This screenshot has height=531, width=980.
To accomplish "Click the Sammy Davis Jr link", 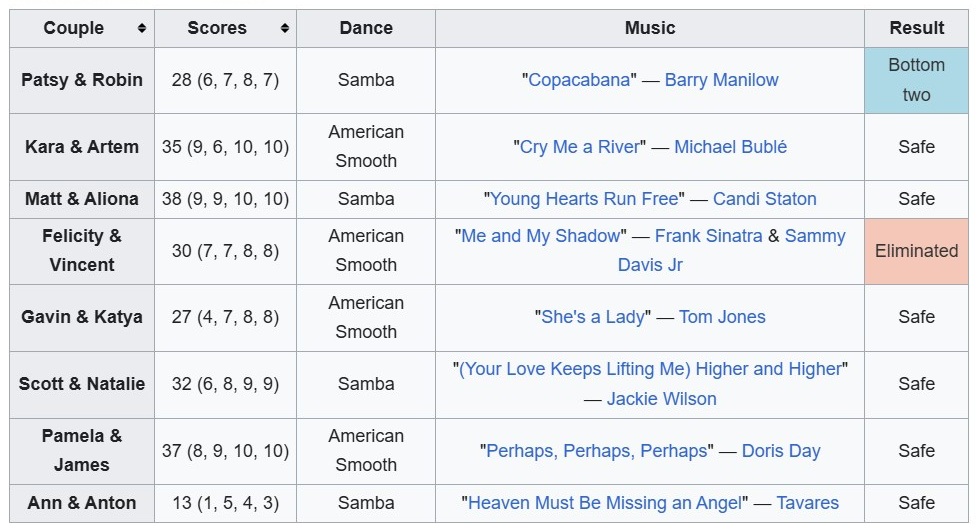I will (x=730, y=252).
